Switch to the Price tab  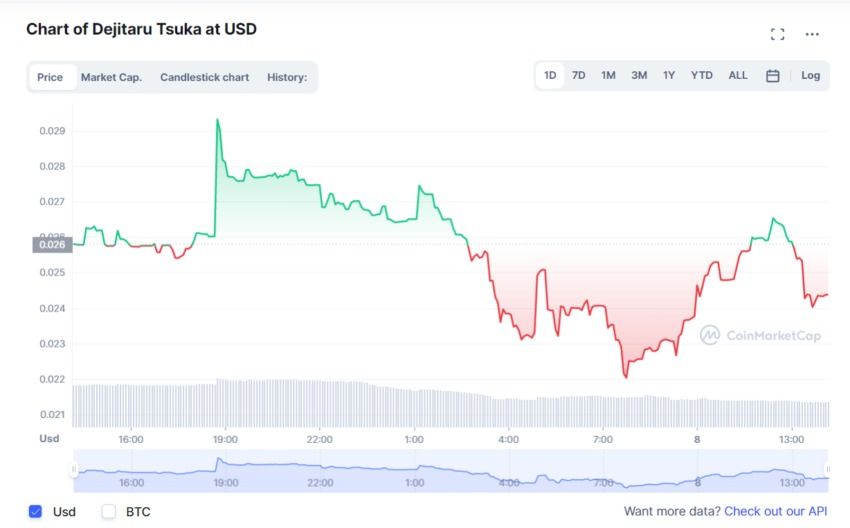pos(50,77)
